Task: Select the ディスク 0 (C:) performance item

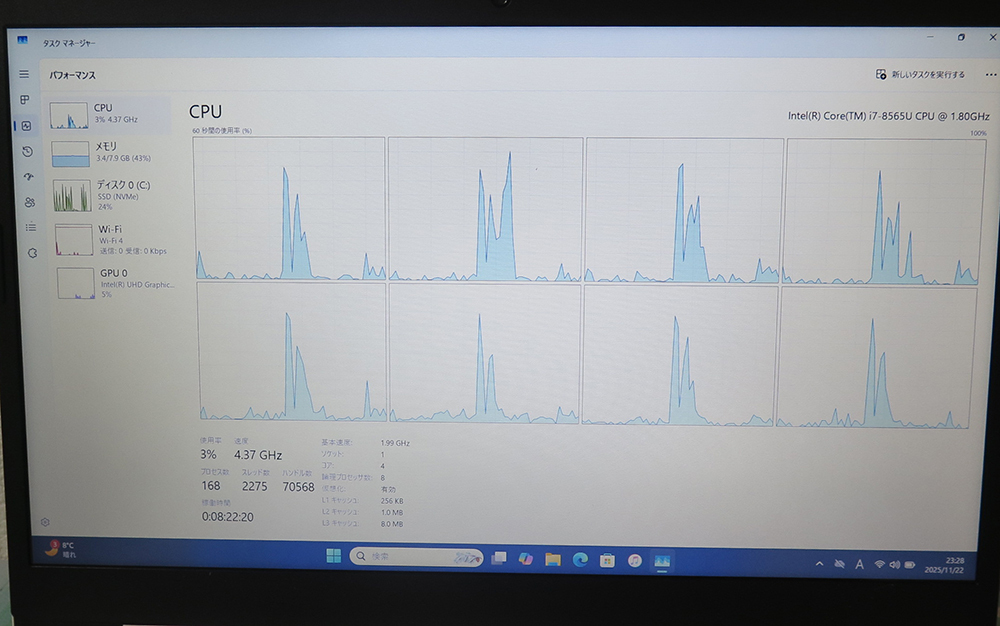Action: (112, 194)
